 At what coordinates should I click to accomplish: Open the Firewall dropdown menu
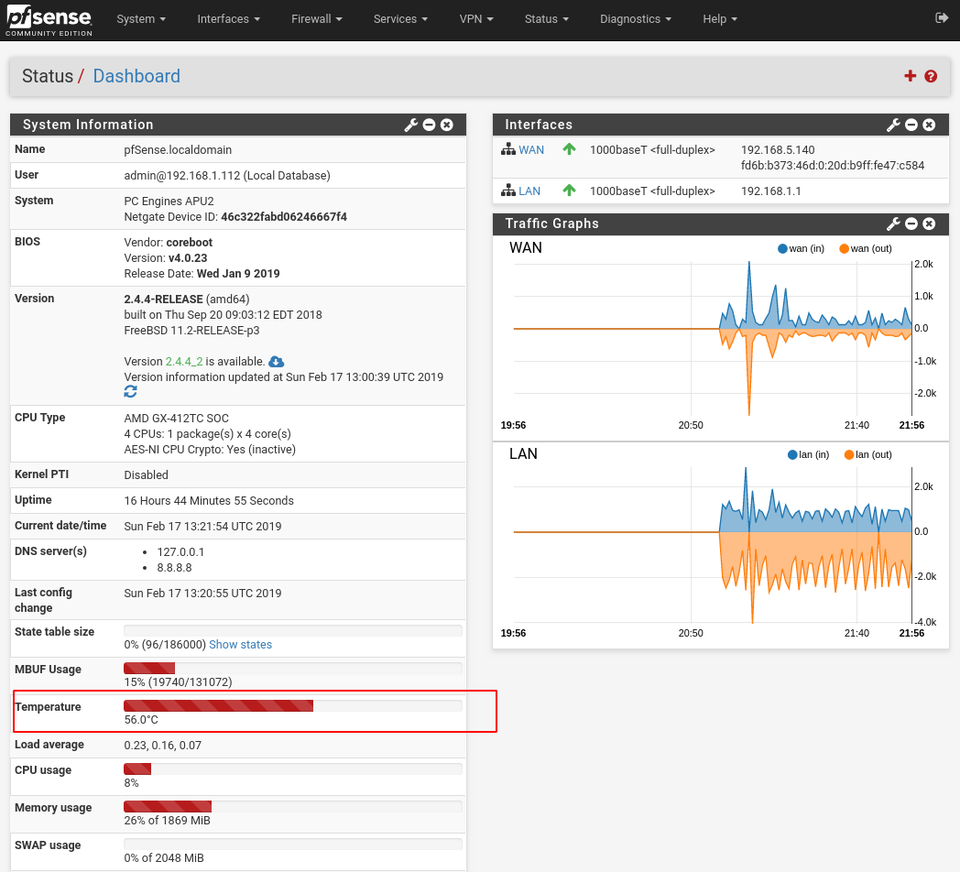(317, 19)
